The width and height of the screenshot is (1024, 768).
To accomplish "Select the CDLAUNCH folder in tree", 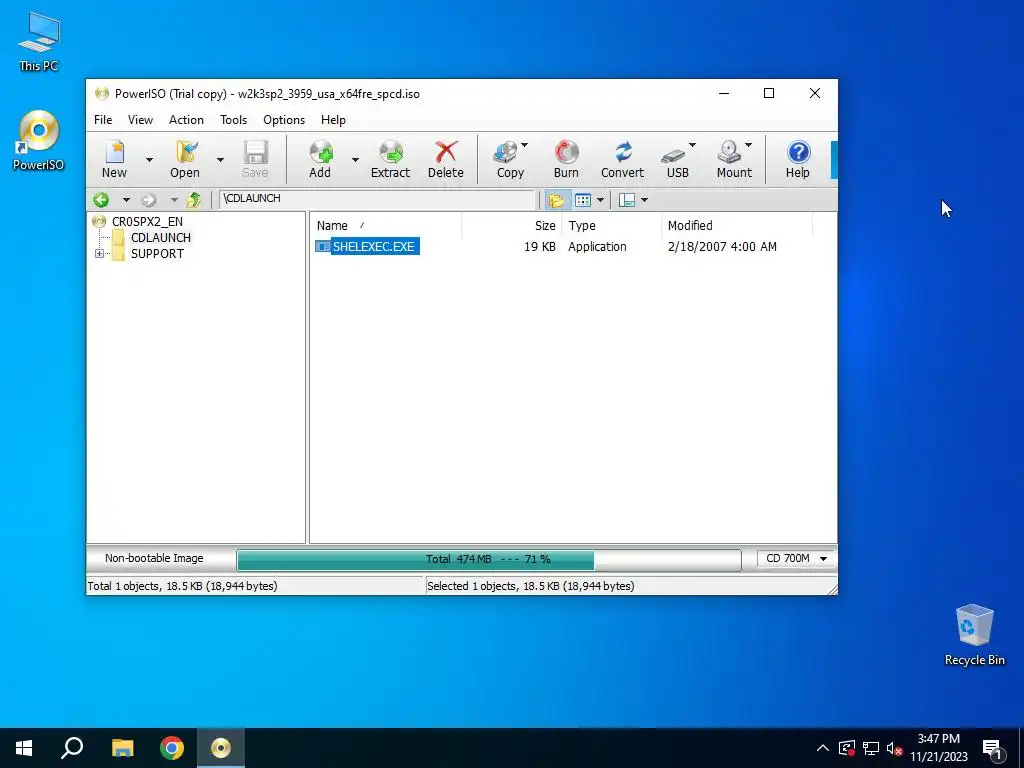I will [x=161, y=238].
